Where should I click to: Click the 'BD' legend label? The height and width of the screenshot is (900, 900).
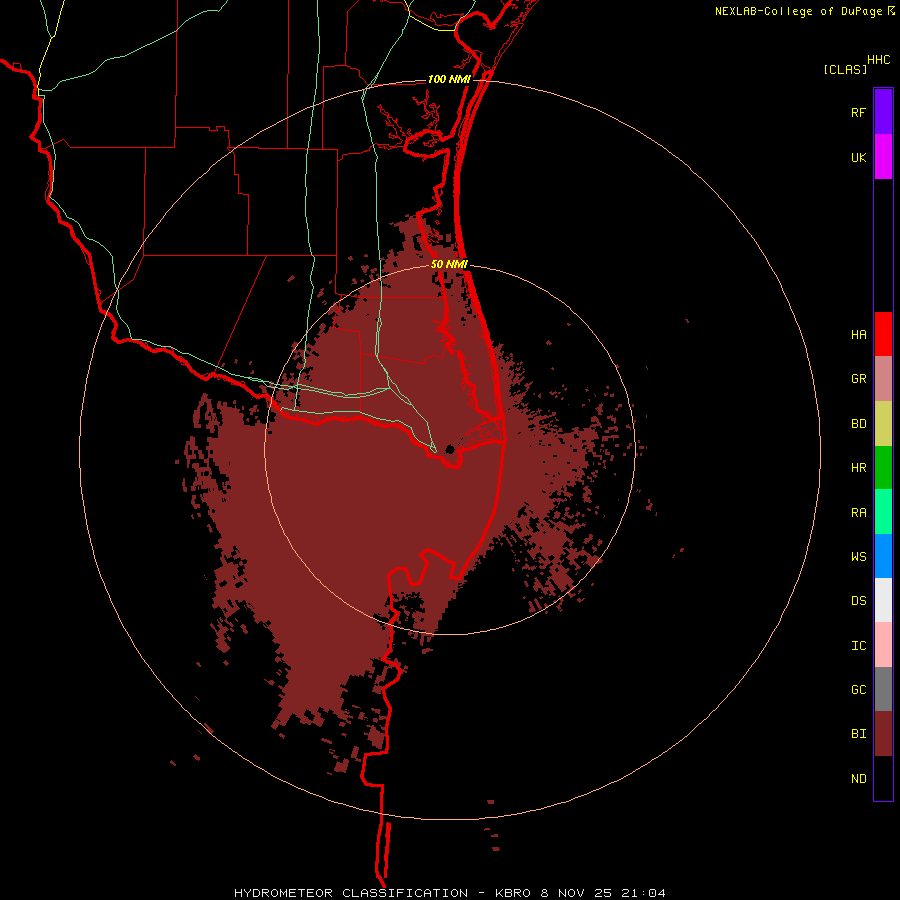[858, 424]
